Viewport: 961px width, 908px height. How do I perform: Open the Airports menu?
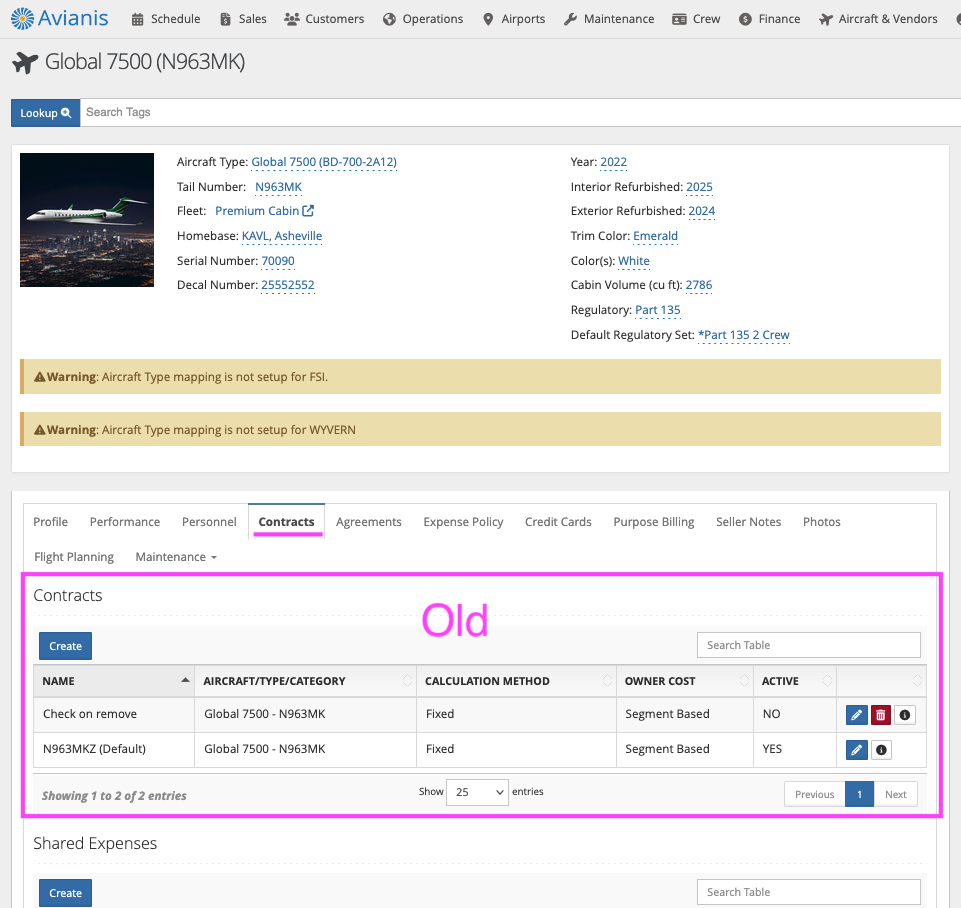point(514,19)
